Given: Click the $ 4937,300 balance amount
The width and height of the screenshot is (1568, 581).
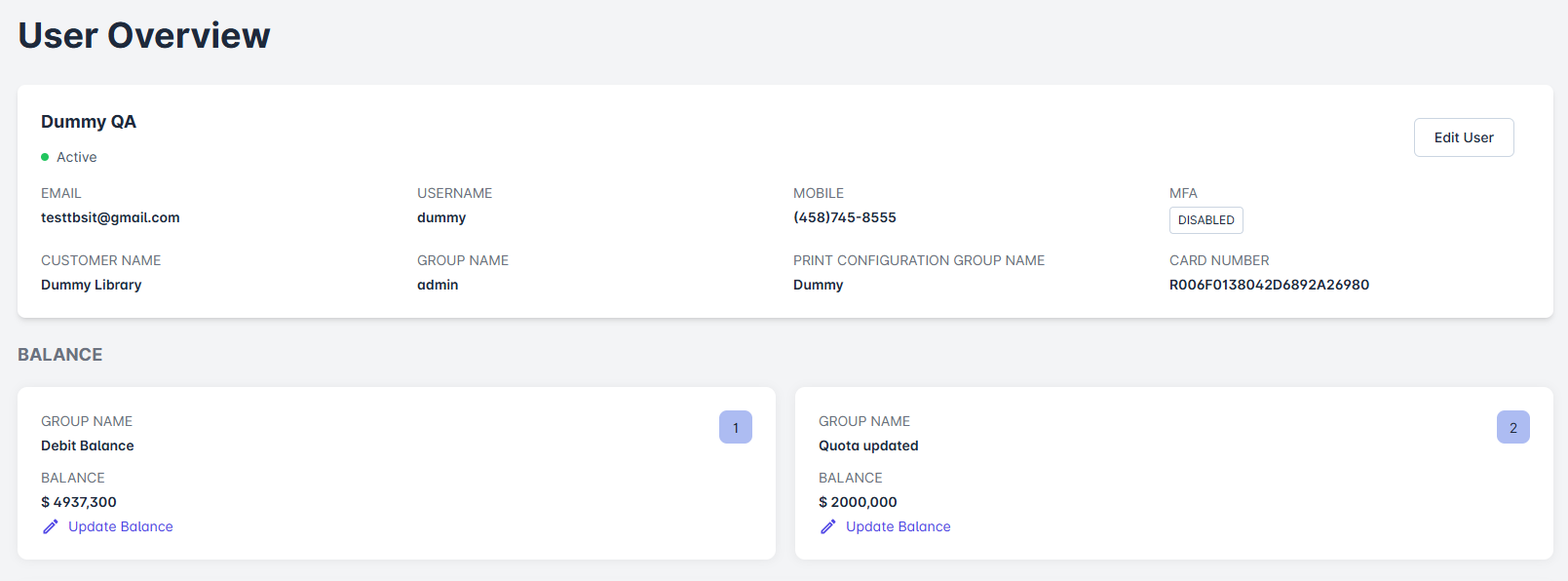Looking at the screenshot, I should [79, 502].
